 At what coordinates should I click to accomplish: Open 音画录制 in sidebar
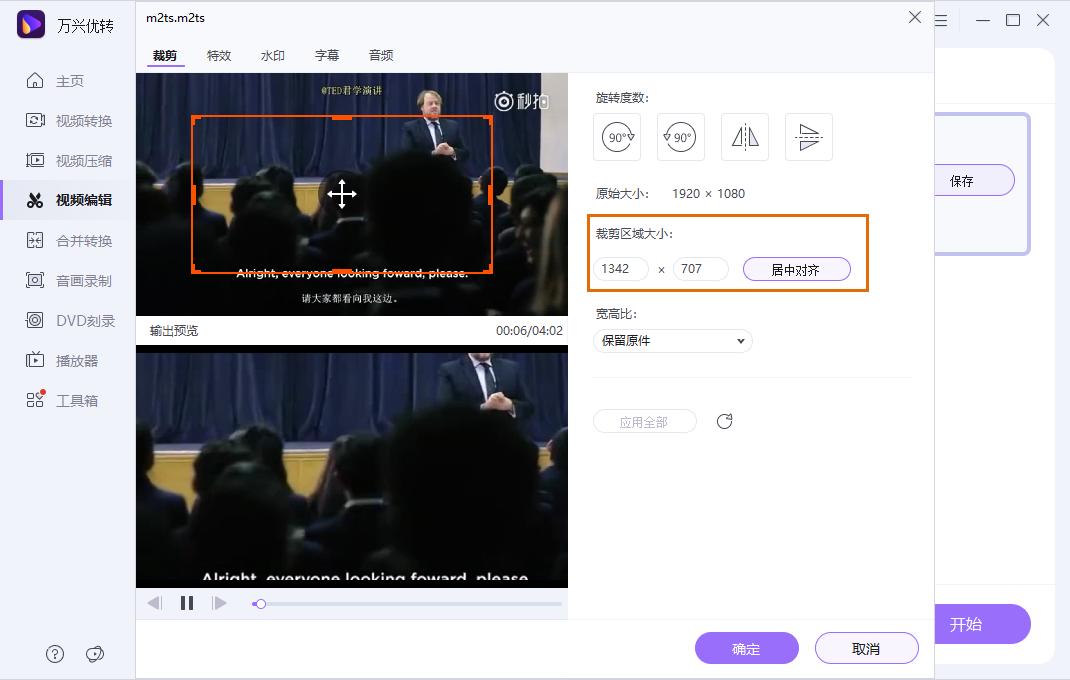click(68, 281)
